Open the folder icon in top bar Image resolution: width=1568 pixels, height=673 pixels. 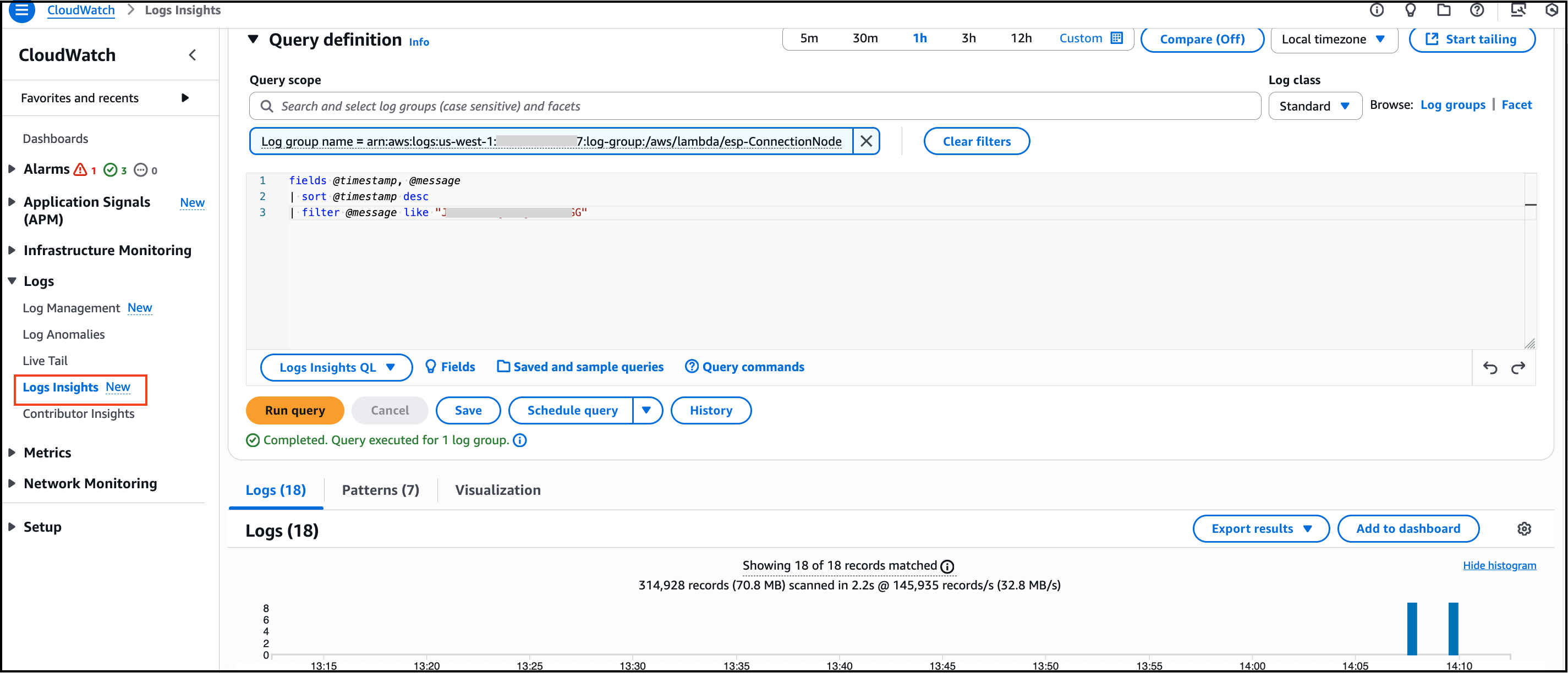pyautogui.click(x=1443, y=10)
